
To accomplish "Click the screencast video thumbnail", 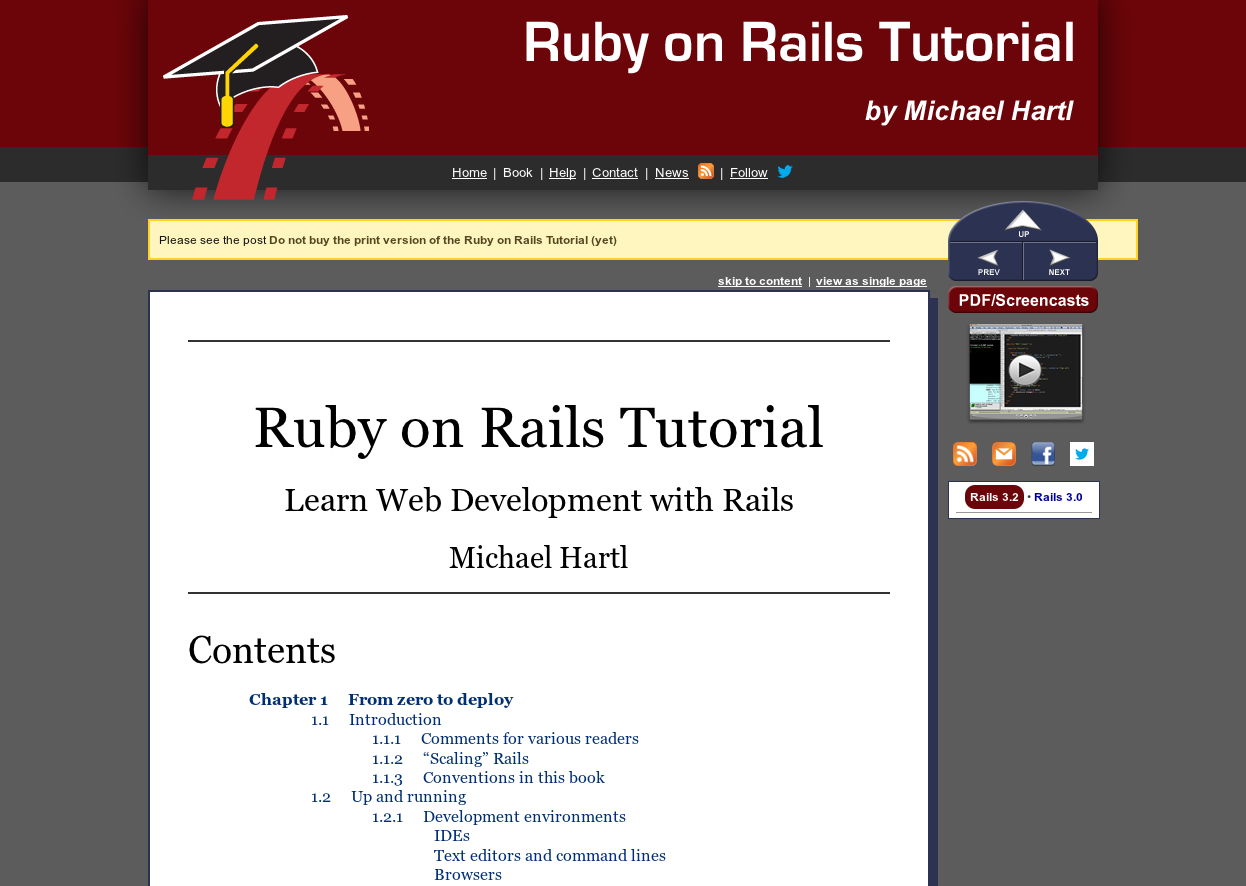I will coord(1025,371).
